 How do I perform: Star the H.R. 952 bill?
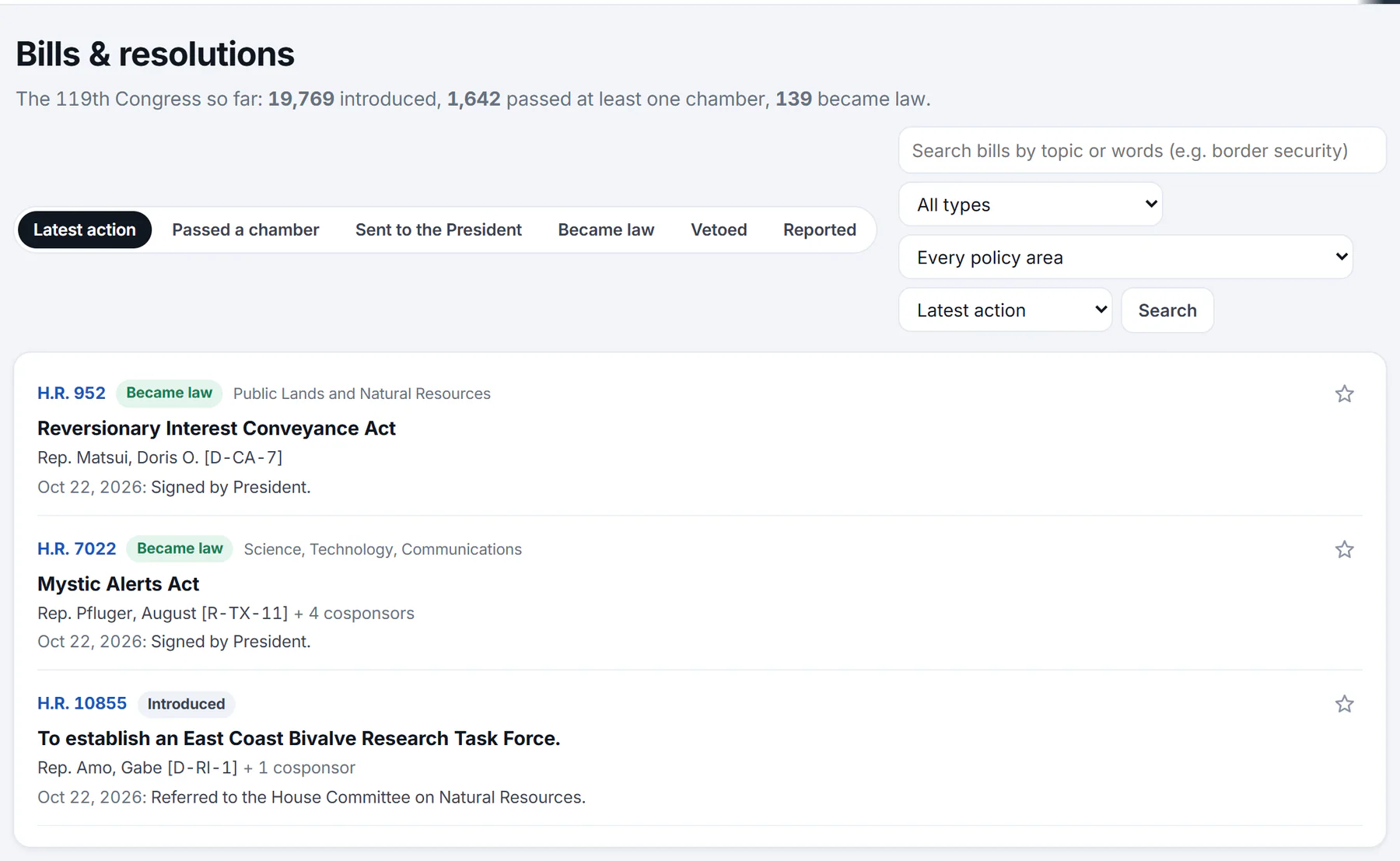click(x=1344, y=394)
